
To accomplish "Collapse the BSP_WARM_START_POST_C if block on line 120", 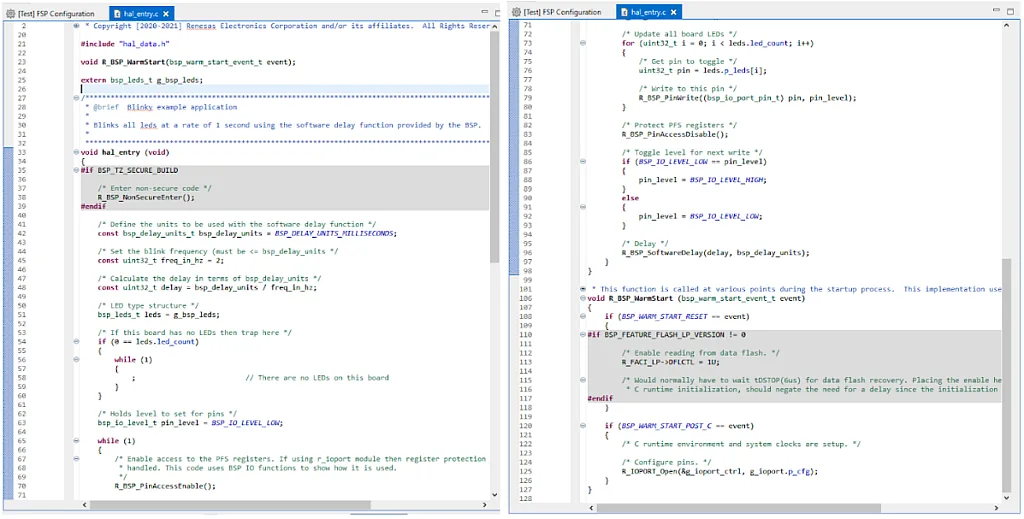I will click(583, 426).
